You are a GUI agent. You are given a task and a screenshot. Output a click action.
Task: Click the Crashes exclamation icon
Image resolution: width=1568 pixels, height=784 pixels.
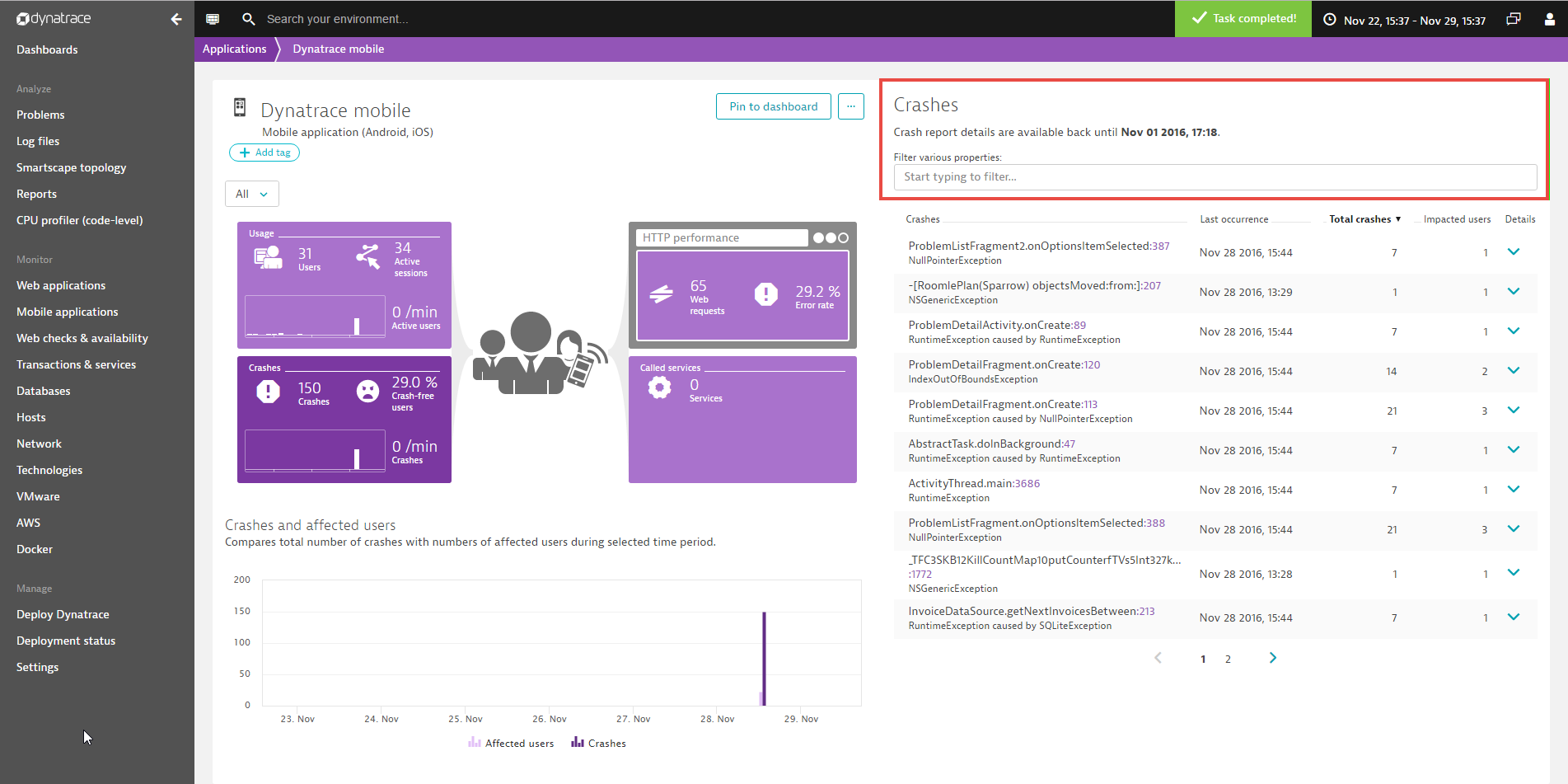click(x=268, y=391)
